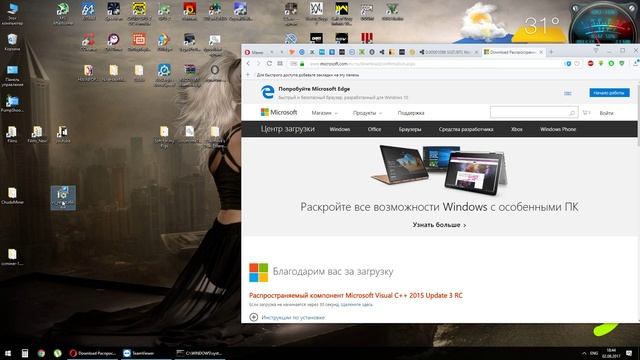Open the Calculator taskbar icon
Image resolution: width=640 pixels, height=360 pixels.
pos(25,353)
